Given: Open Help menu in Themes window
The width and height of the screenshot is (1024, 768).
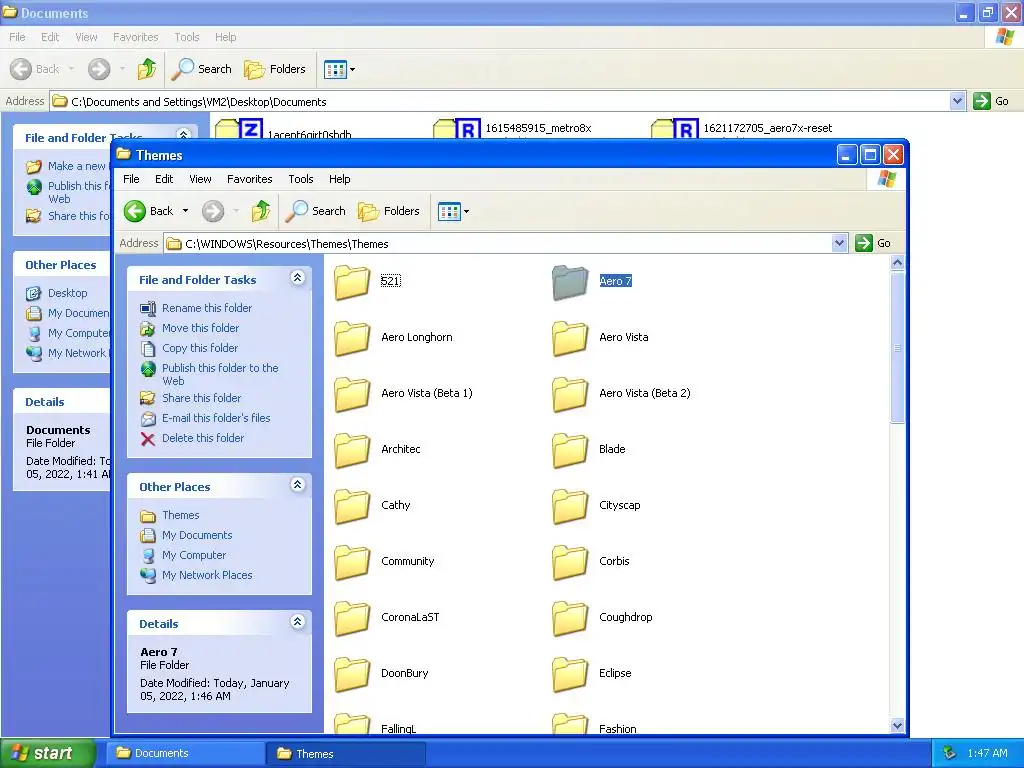Looking at the screenshot, I should pyautogui.click(x=339, y=179).
